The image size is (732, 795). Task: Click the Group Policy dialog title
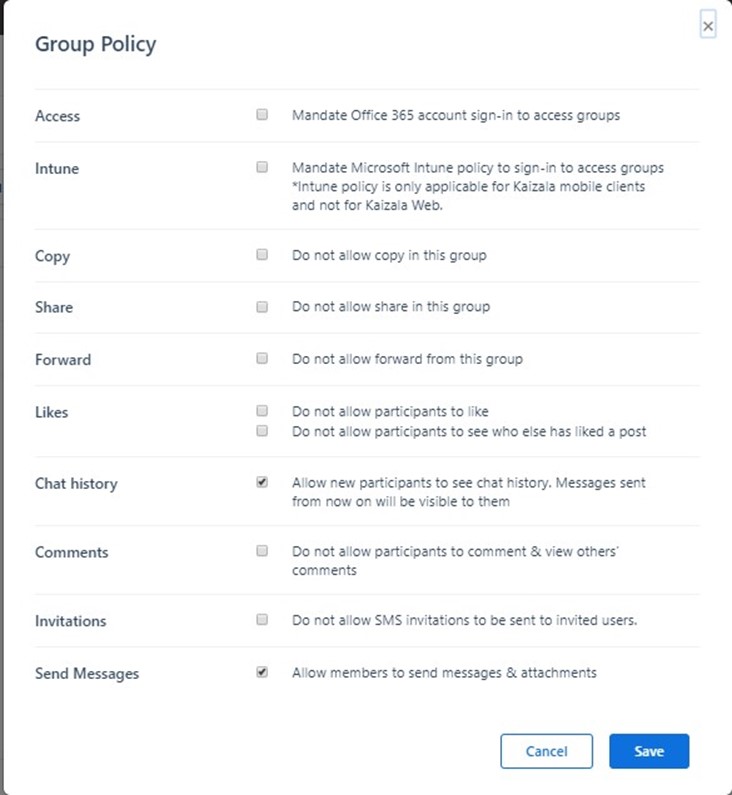tap(96, 45)
